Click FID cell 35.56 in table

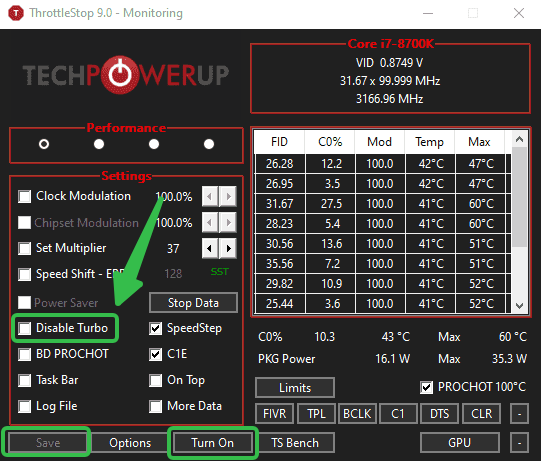(x=280, y=264)
